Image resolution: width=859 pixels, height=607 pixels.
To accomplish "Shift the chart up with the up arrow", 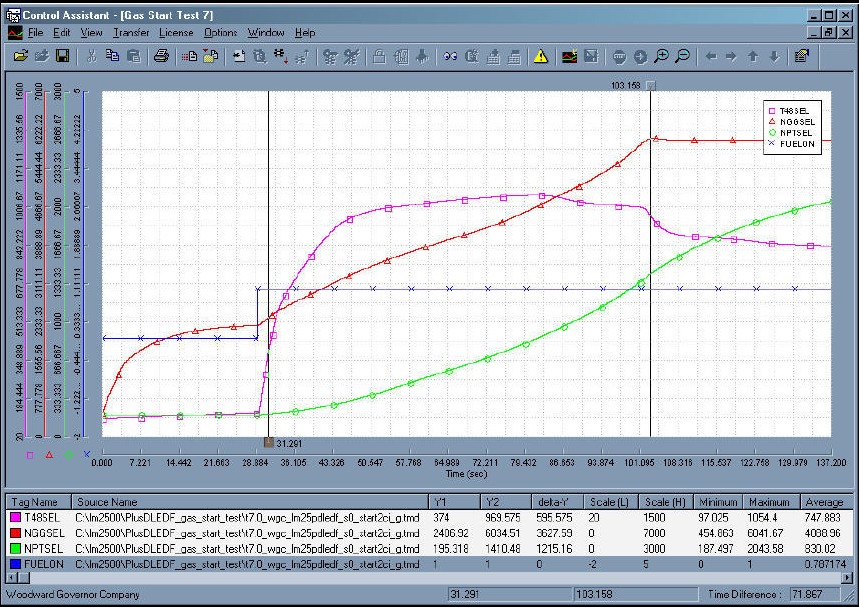I will [753, 56].
